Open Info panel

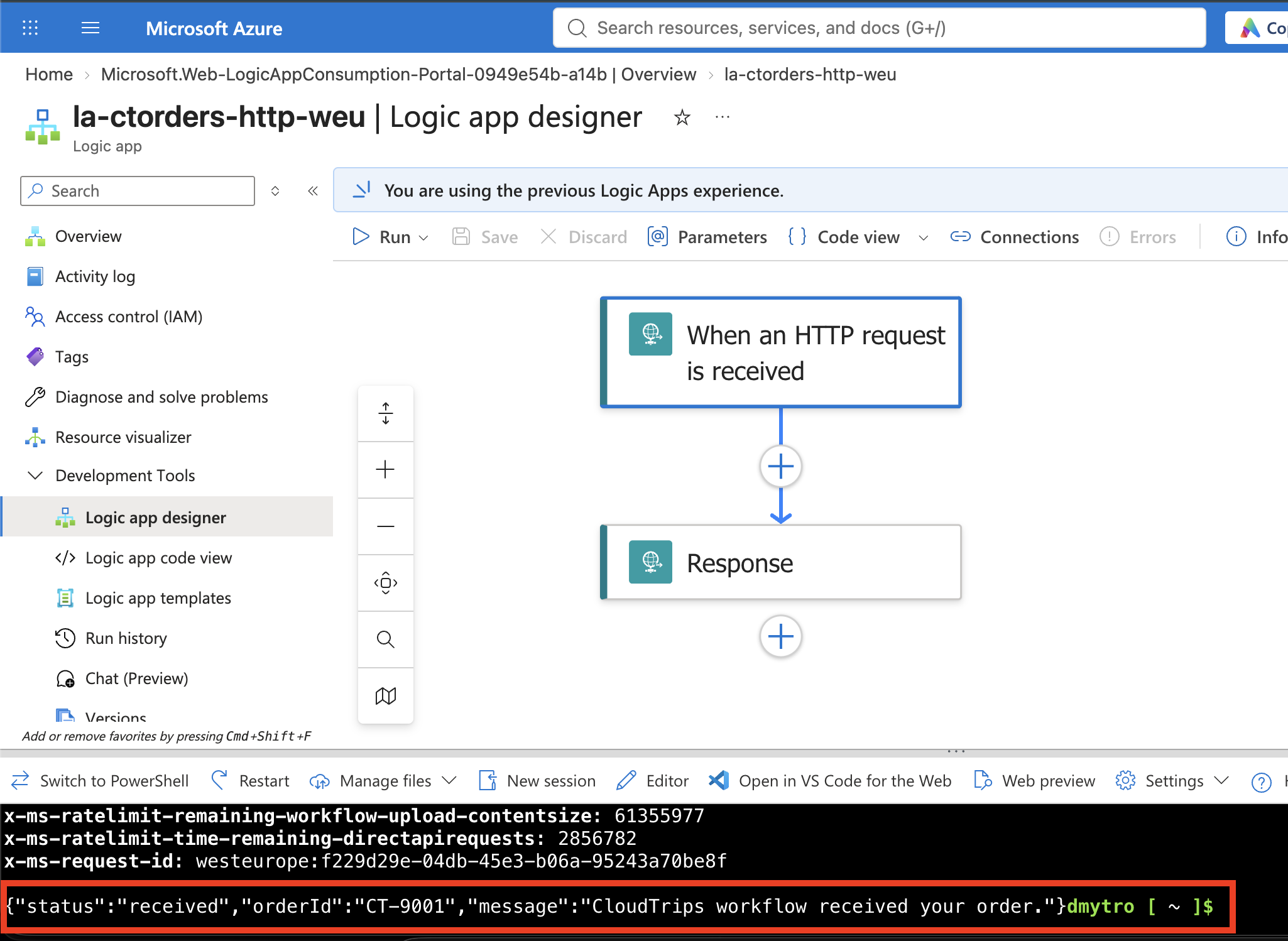click(x=1257, y=237)
